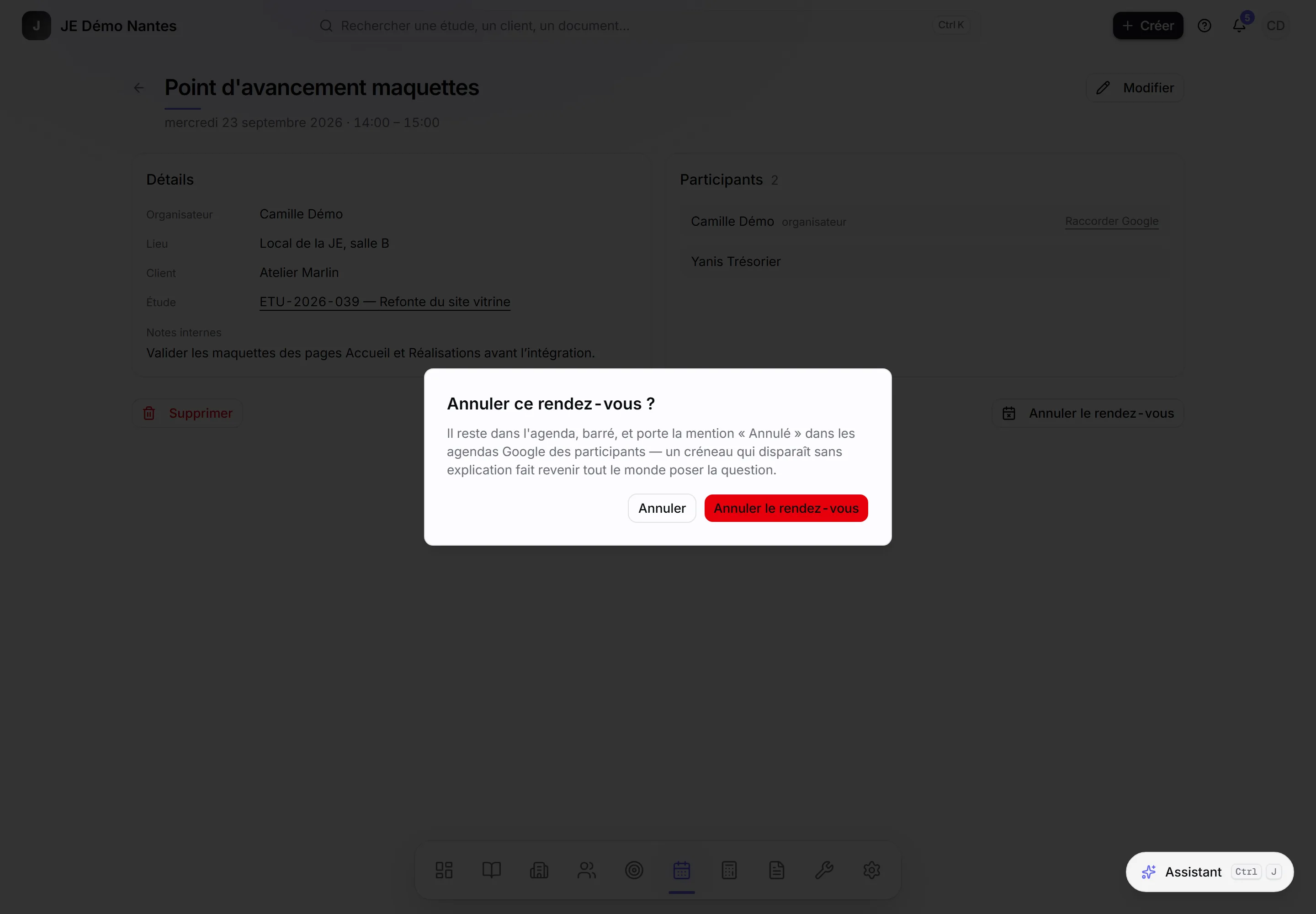Click the sparkle icon on the Assistant button
This screenshot has height=914, width=1316.
coord(1148,871)
